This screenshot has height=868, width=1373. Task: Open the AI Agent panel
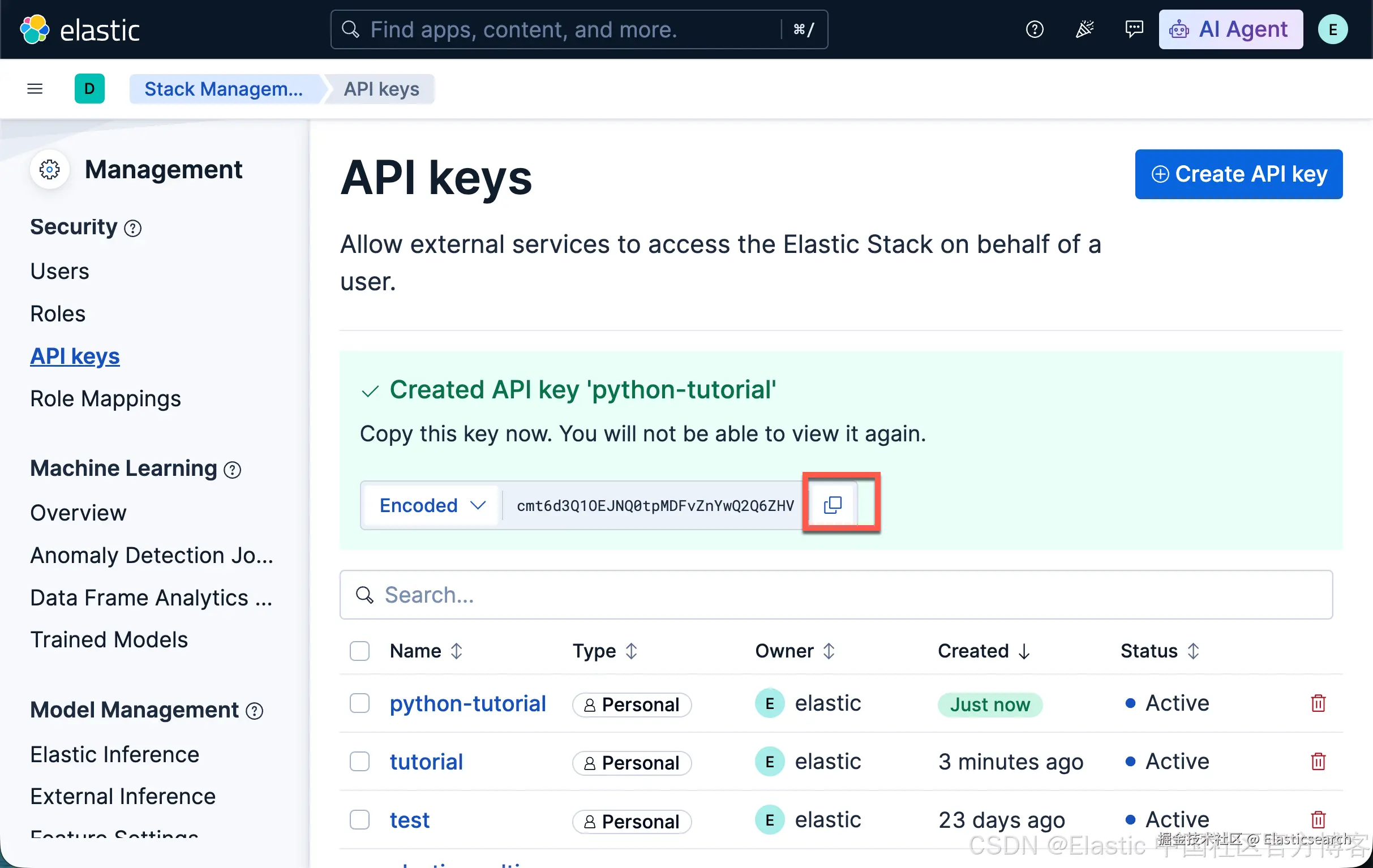coord(1230,29)
